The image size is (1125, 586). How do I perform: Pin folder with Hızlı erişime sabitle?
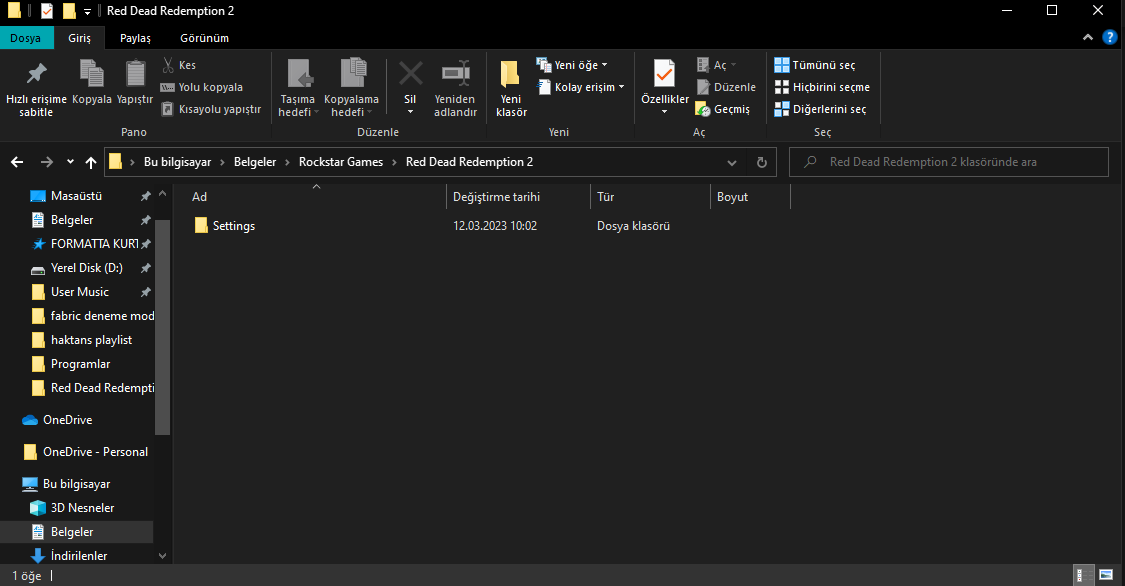point(36,88)
